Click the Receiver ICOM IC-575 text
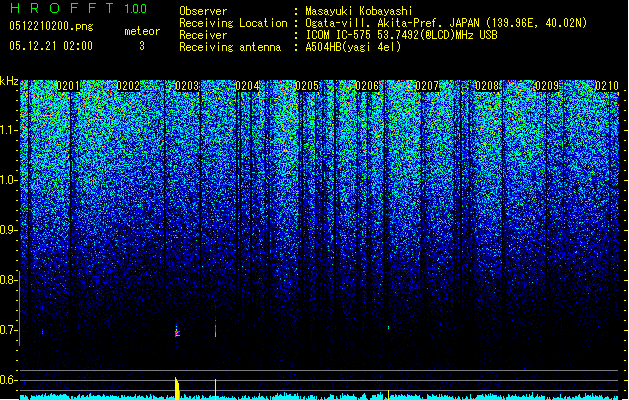 click(401, 35)
